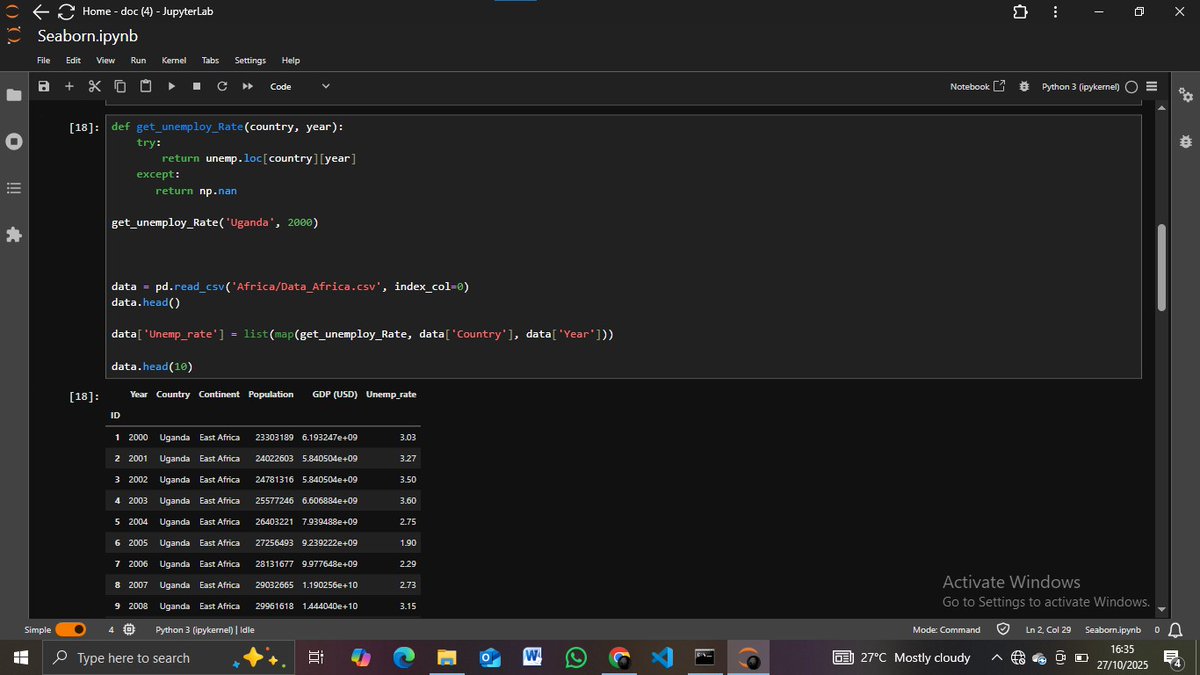
Task: Open WhatsApp from the taskbar
Action: click(576, 657)
